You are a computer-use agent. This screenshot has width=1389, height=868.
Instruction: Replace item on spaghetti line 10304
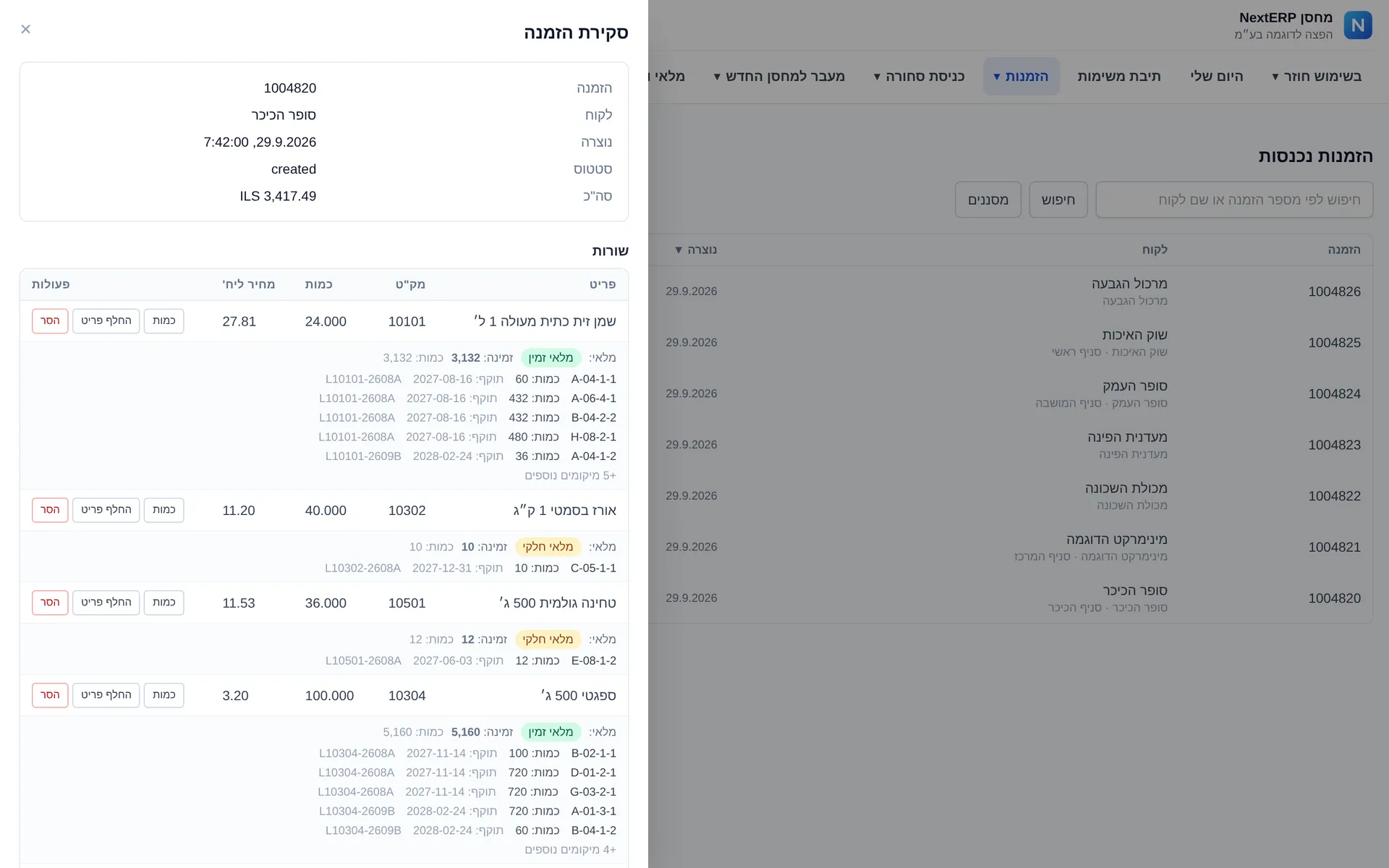coord(106,695)
